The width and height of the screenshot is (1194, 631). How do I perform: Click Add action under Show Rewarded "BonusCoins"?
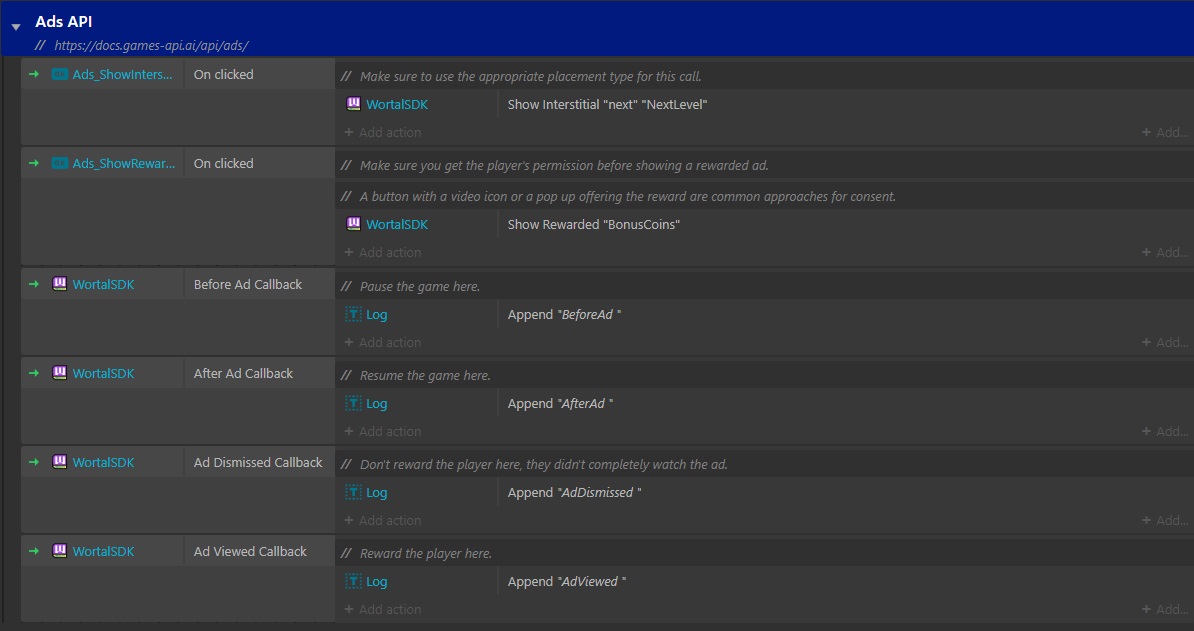point(382,252)
